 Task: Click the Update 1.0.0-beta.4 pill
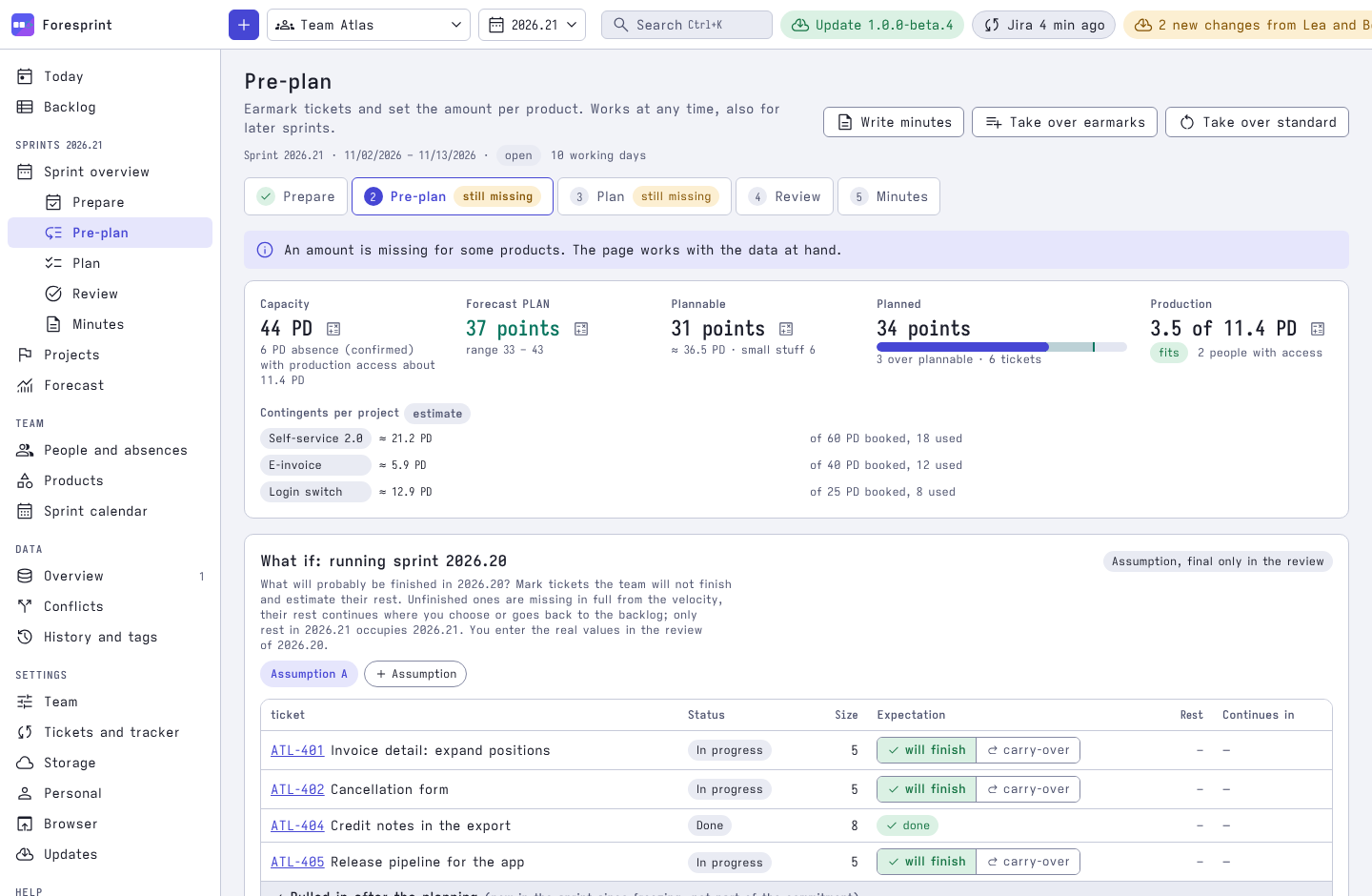tap(872, 25)
